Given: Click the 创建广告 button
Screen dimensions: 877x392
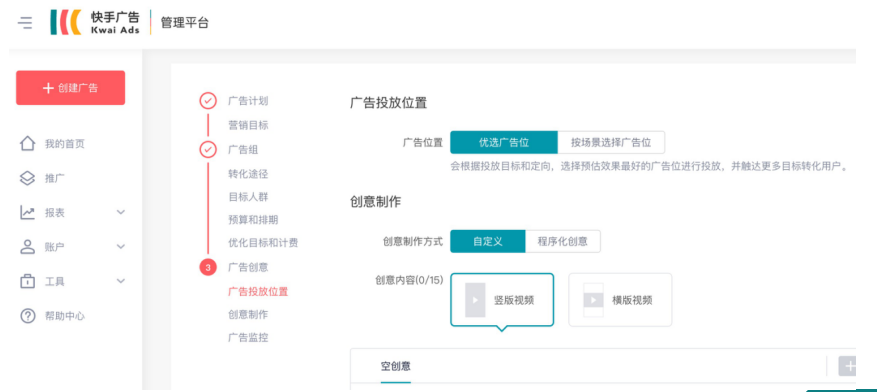Looking at the screenshot, I should [70, 88].
